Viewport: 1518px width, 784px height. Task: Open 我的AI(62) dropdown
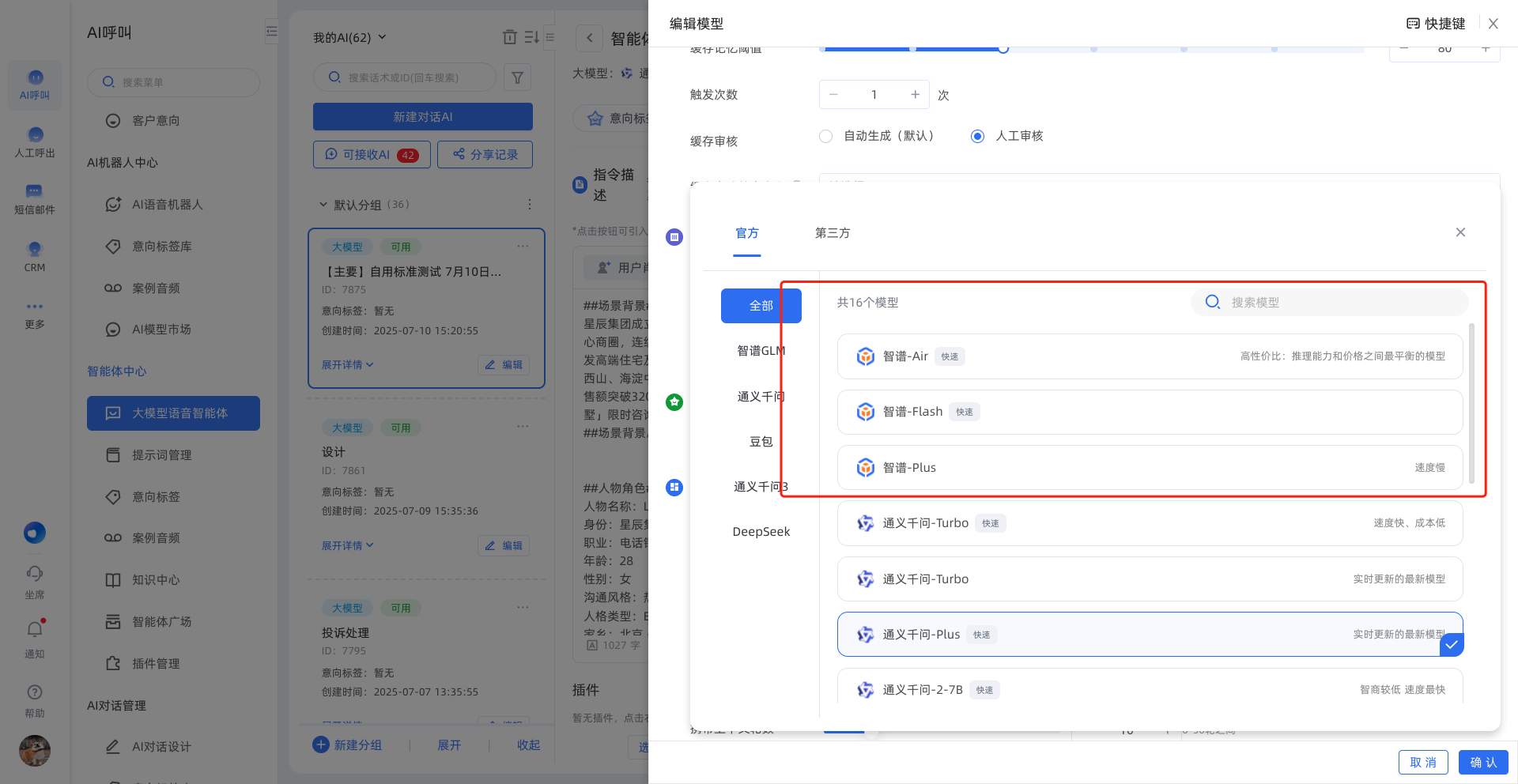pyautogui.click(x=349, y=37)
